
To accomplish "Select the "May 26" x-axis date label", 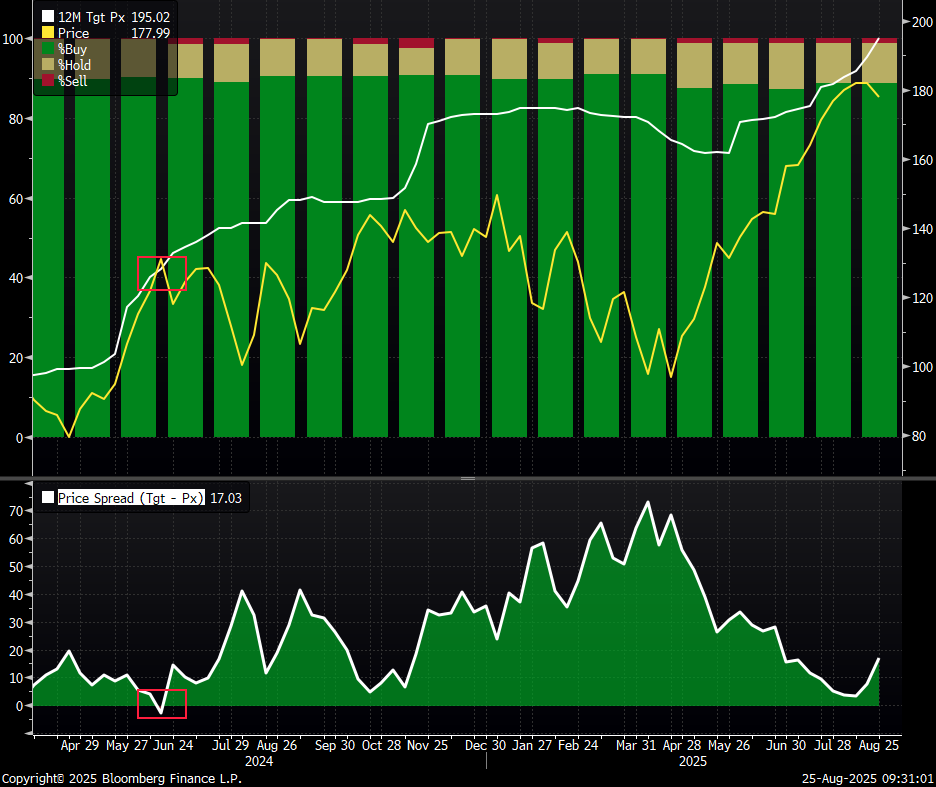I will pos(729,745).
